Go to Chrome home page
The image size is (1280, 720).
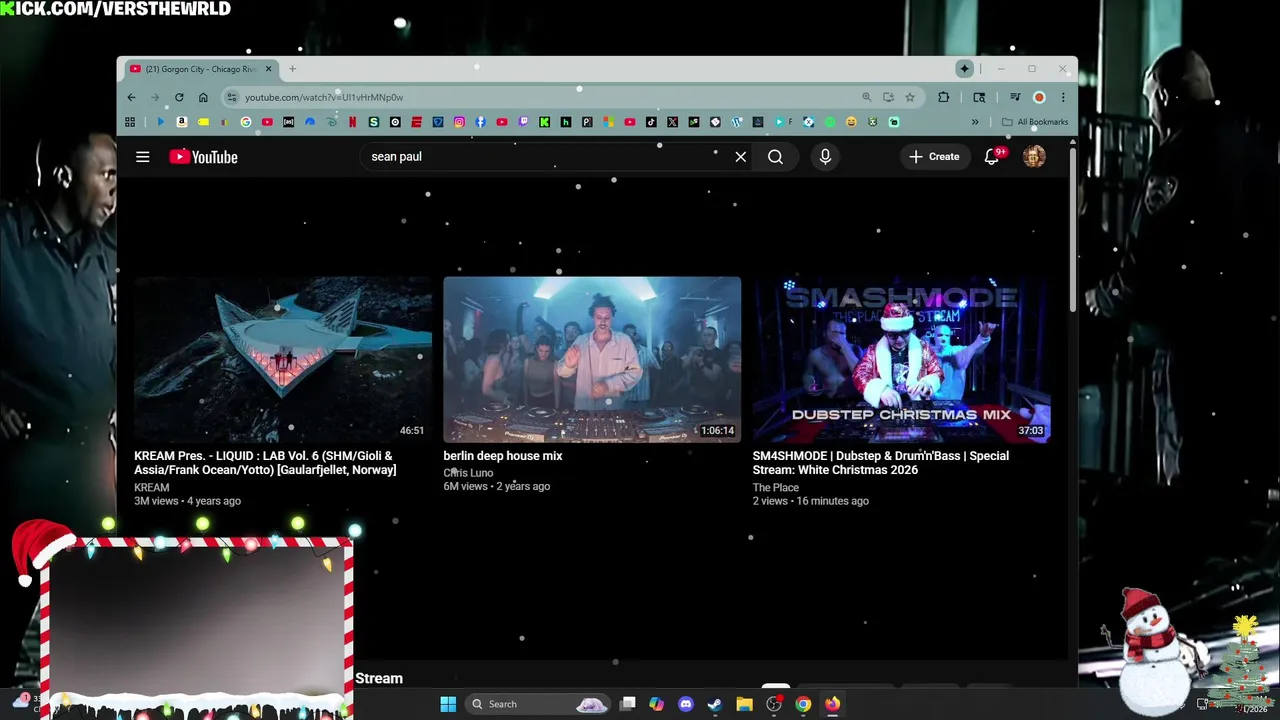[x=203, y=97]
